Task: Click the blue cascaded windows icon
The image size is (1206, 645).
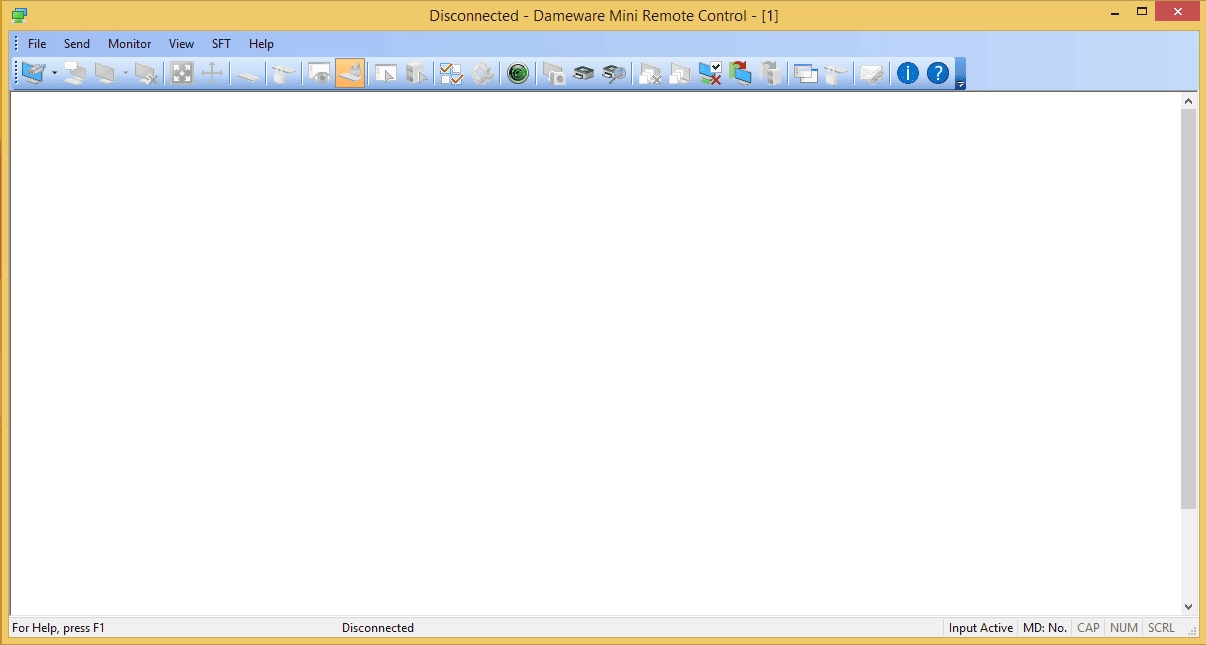Action: 806,73
